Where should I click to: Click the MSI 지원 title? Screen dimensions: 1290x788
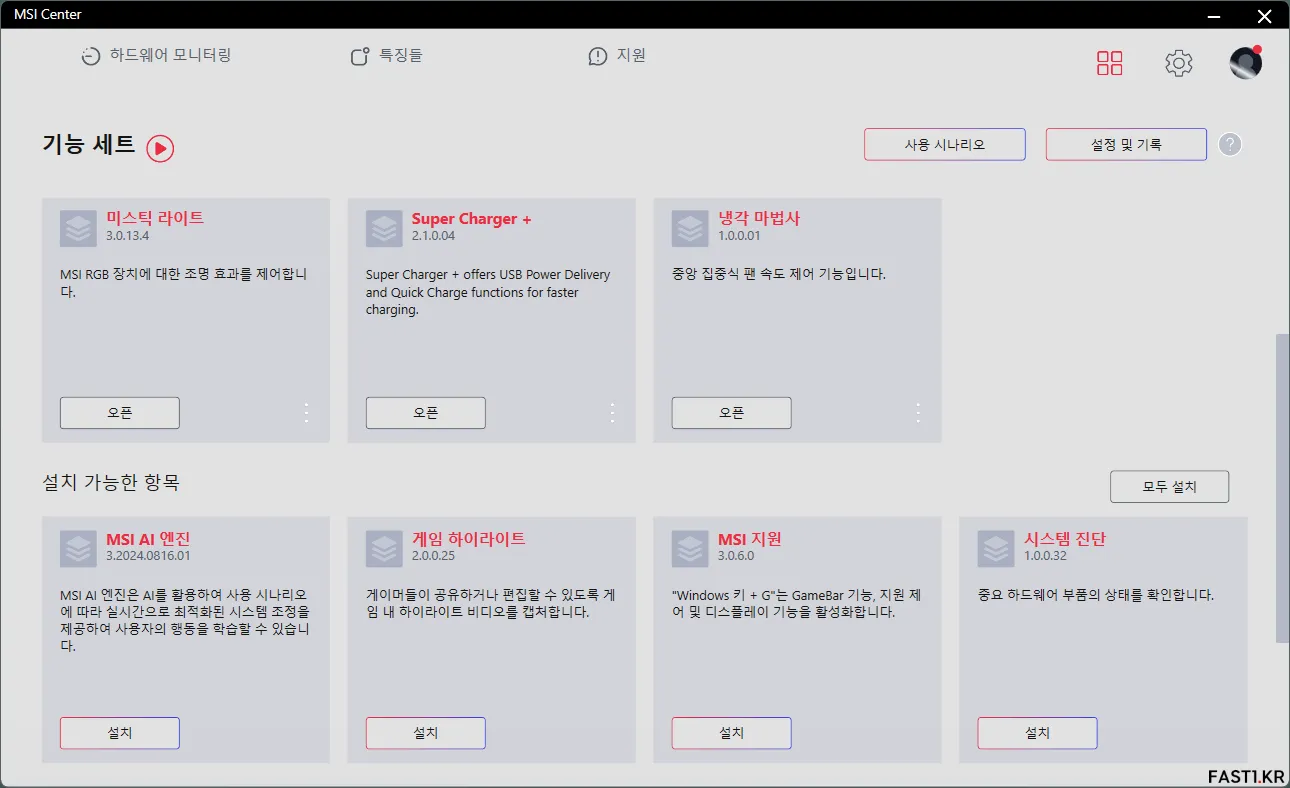pyautogui.click(x=750, y=539)
